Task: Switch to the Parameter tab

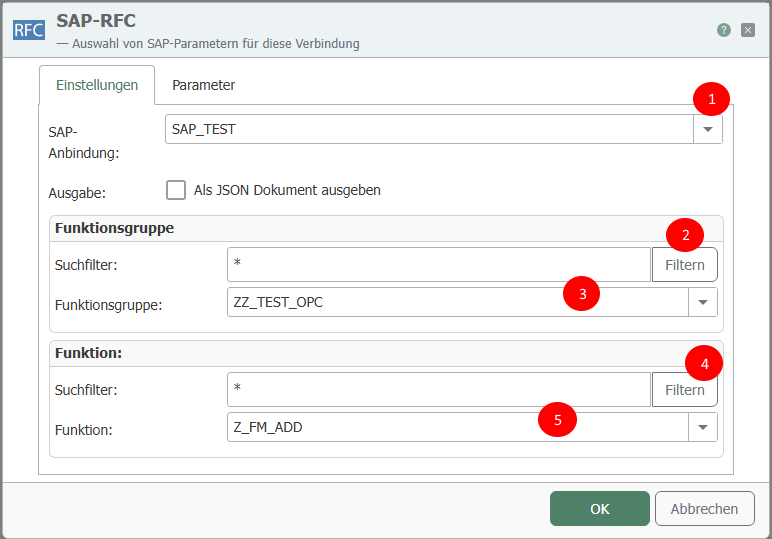Action: [x=203, y=85]
